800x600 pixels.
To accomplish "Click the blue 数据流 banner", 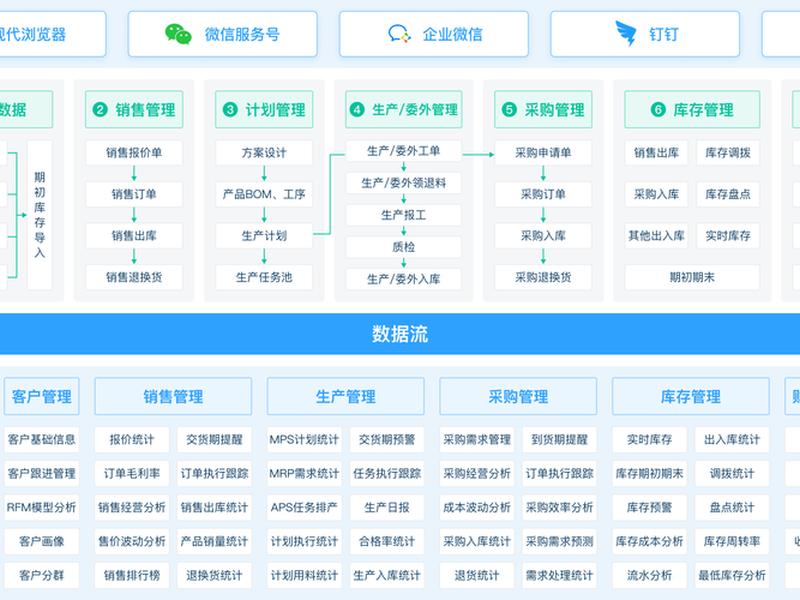I will (x=400, y=334).
